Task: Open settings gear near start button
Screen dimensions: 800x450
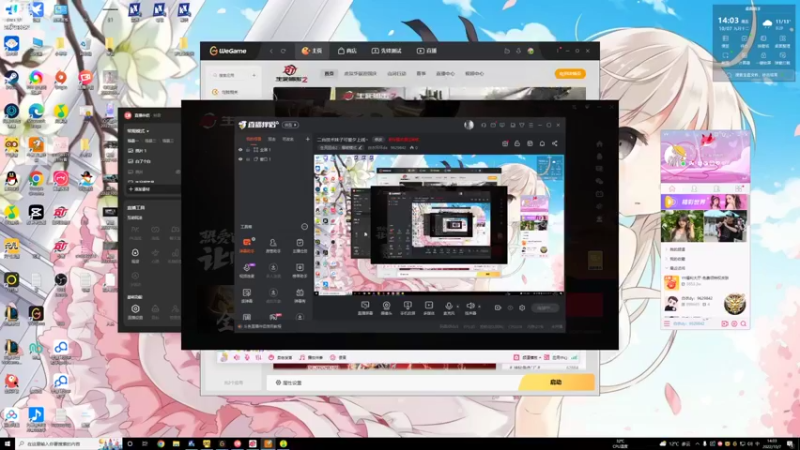Action: click(x=522, y=308)
